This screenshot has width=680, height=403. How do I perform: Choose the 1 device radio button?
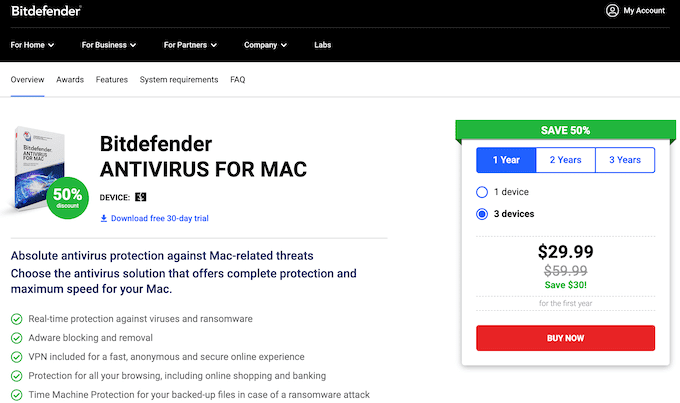click(482, 192)
